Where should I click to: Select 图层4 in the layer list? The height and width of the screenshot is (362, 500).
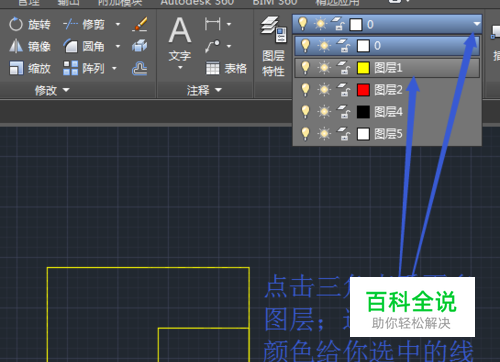387,112
